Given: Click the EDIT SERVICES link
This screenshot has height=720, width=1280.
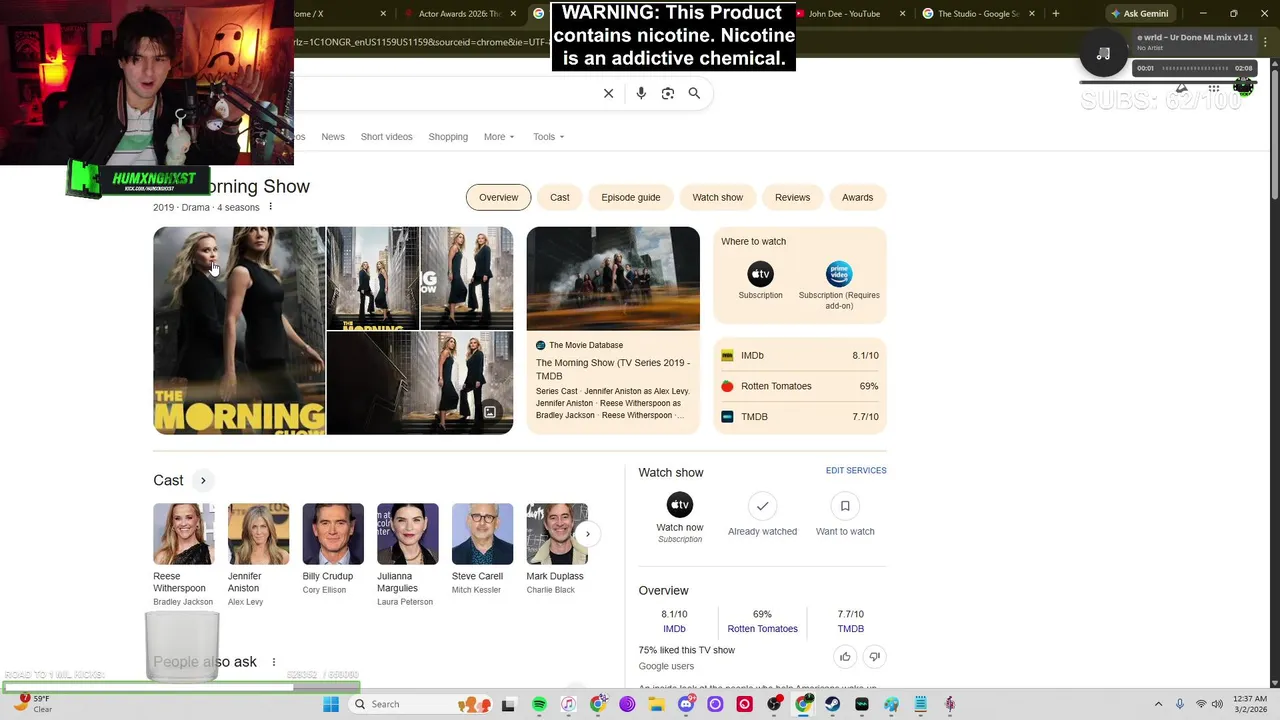Looking at the screenshot, I should [x=856, y=471].
